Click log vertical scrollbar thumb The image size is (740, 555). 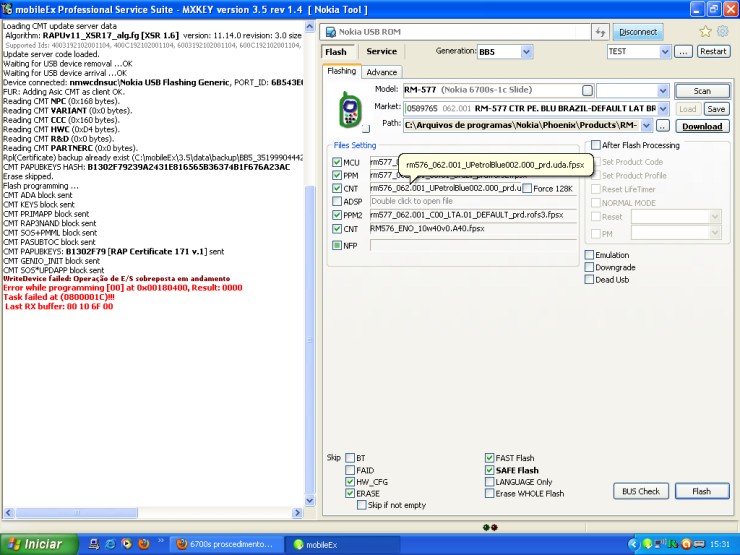[310, 339]
